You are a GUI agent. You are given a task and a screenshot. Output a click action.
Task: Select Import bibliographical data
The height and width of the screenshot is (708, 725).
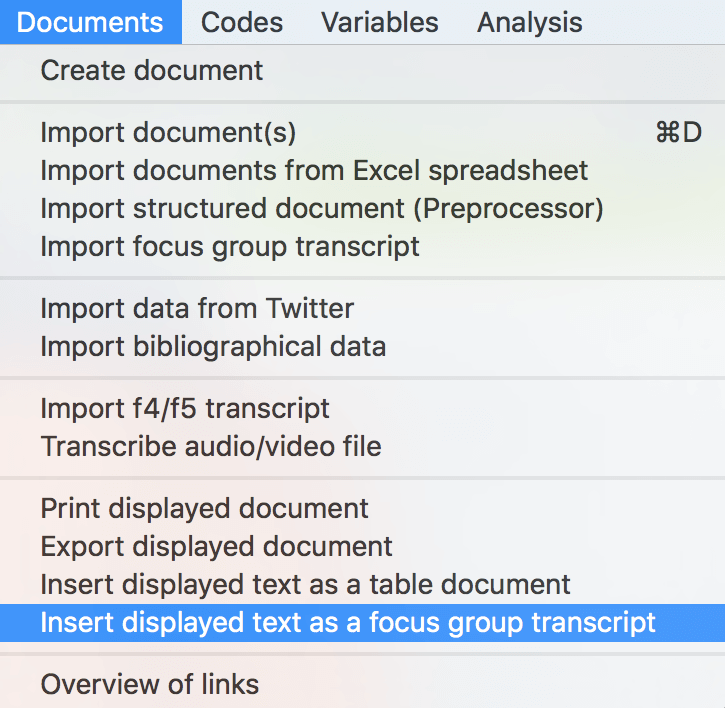(362, 346)
